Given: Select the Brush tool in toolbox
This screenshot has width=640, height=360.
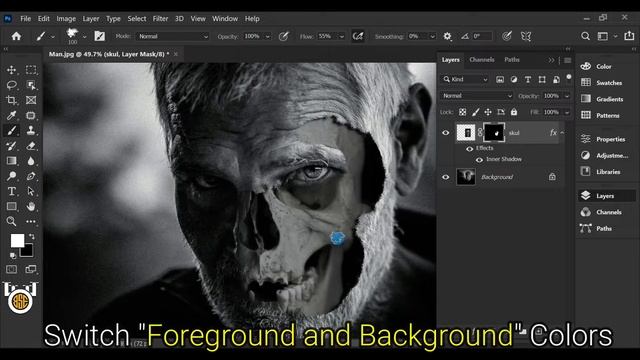Looking at the screenshot, I should [11, 131].
